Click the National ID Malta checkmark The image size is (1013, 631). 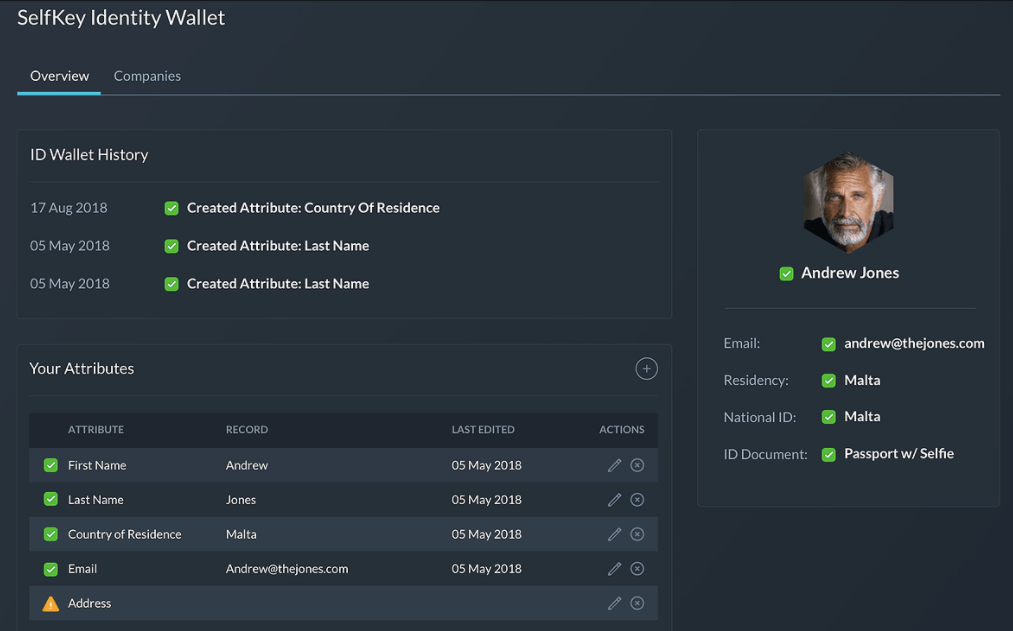[x=828, y=417]
